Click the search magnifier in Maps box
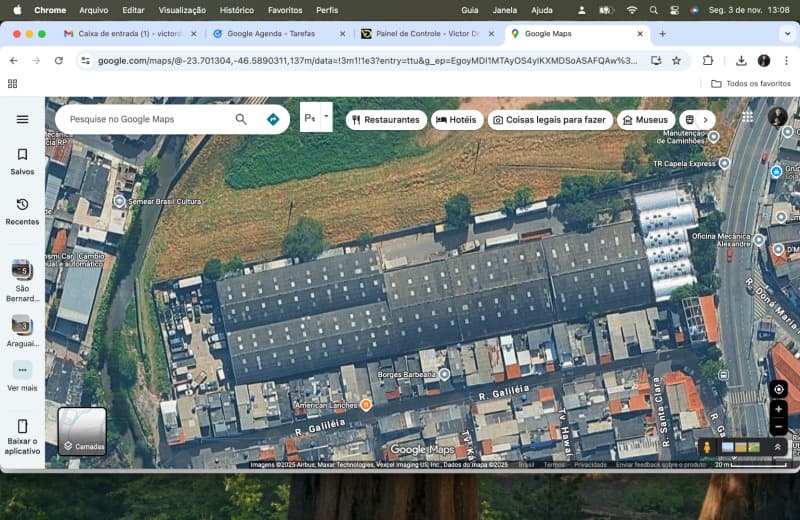The height and width of the screenshot is (520, 800). 241,119
